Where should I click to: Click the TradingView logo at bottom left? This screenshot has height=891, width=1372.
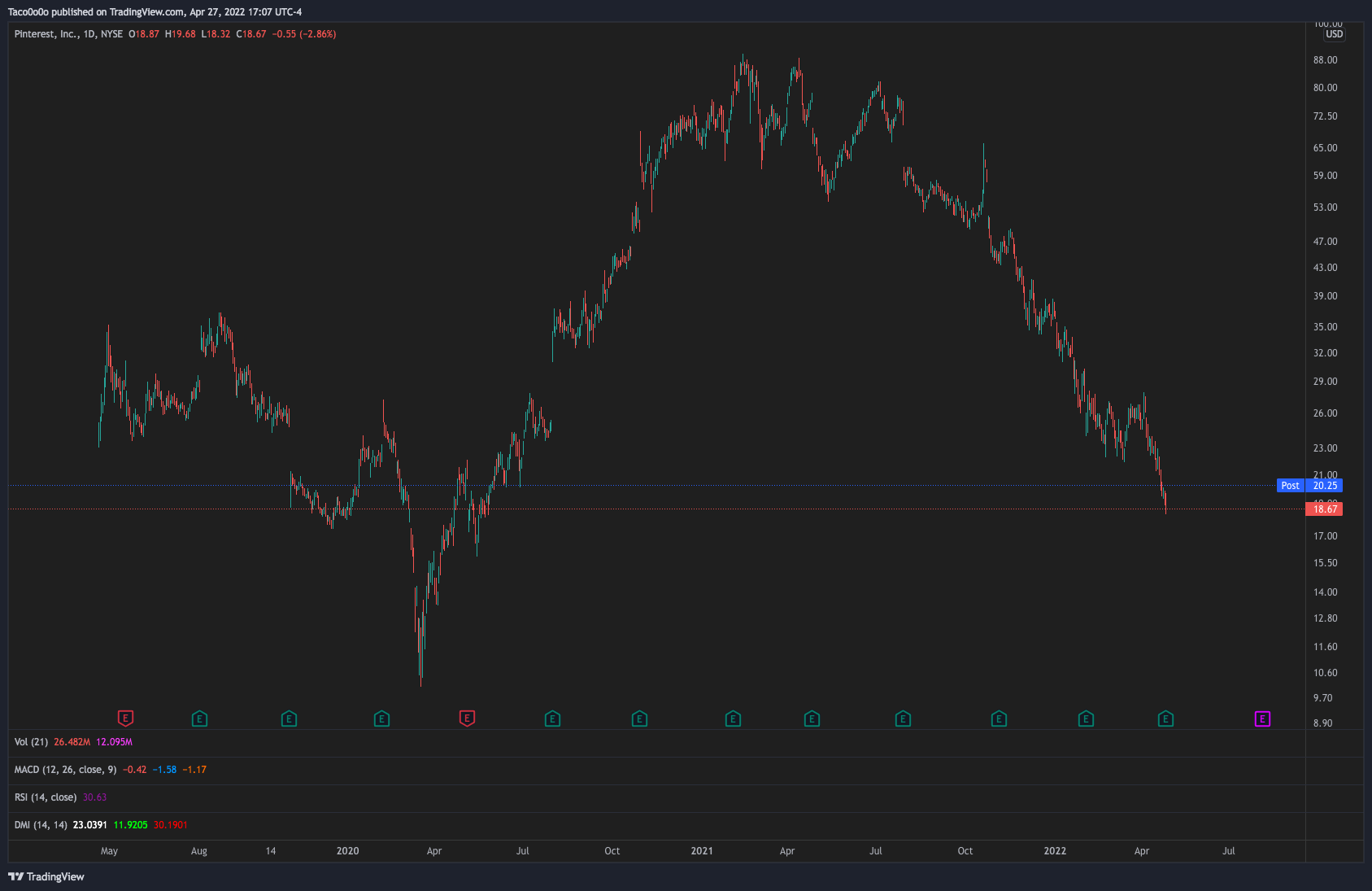coord(46,876)
